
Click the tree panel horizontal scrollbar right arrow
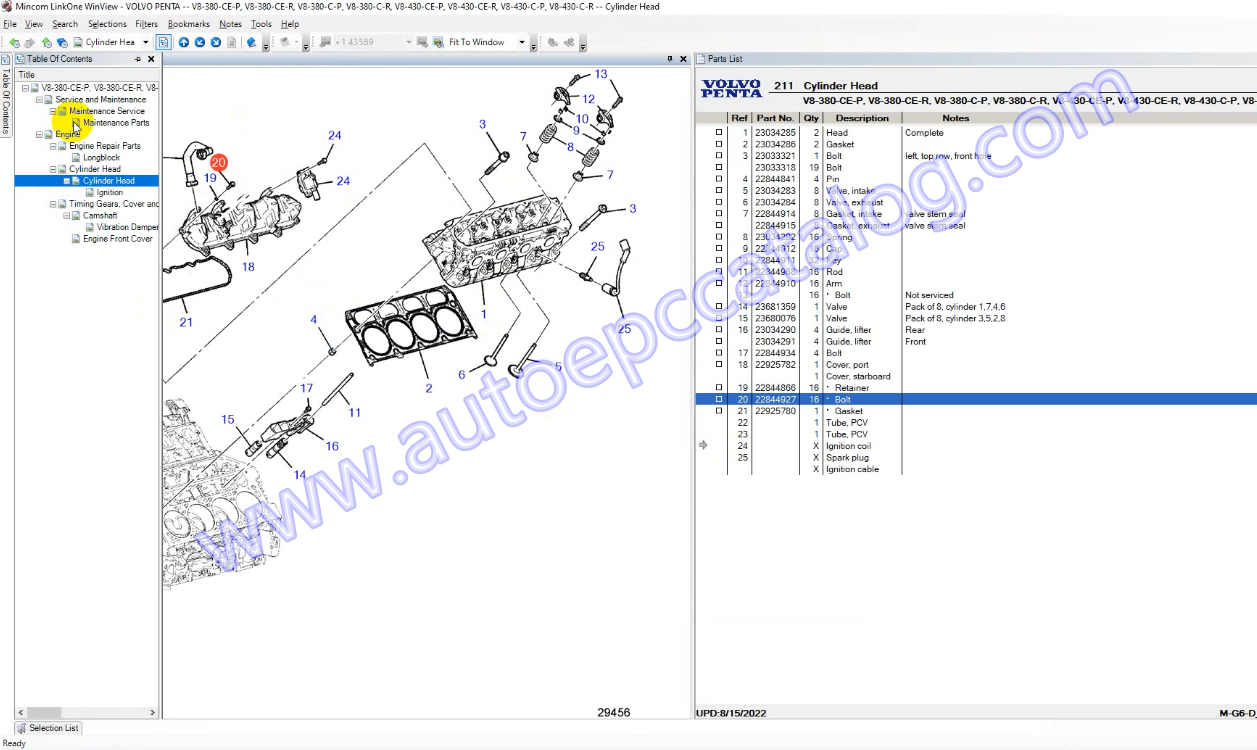[152, 713]
